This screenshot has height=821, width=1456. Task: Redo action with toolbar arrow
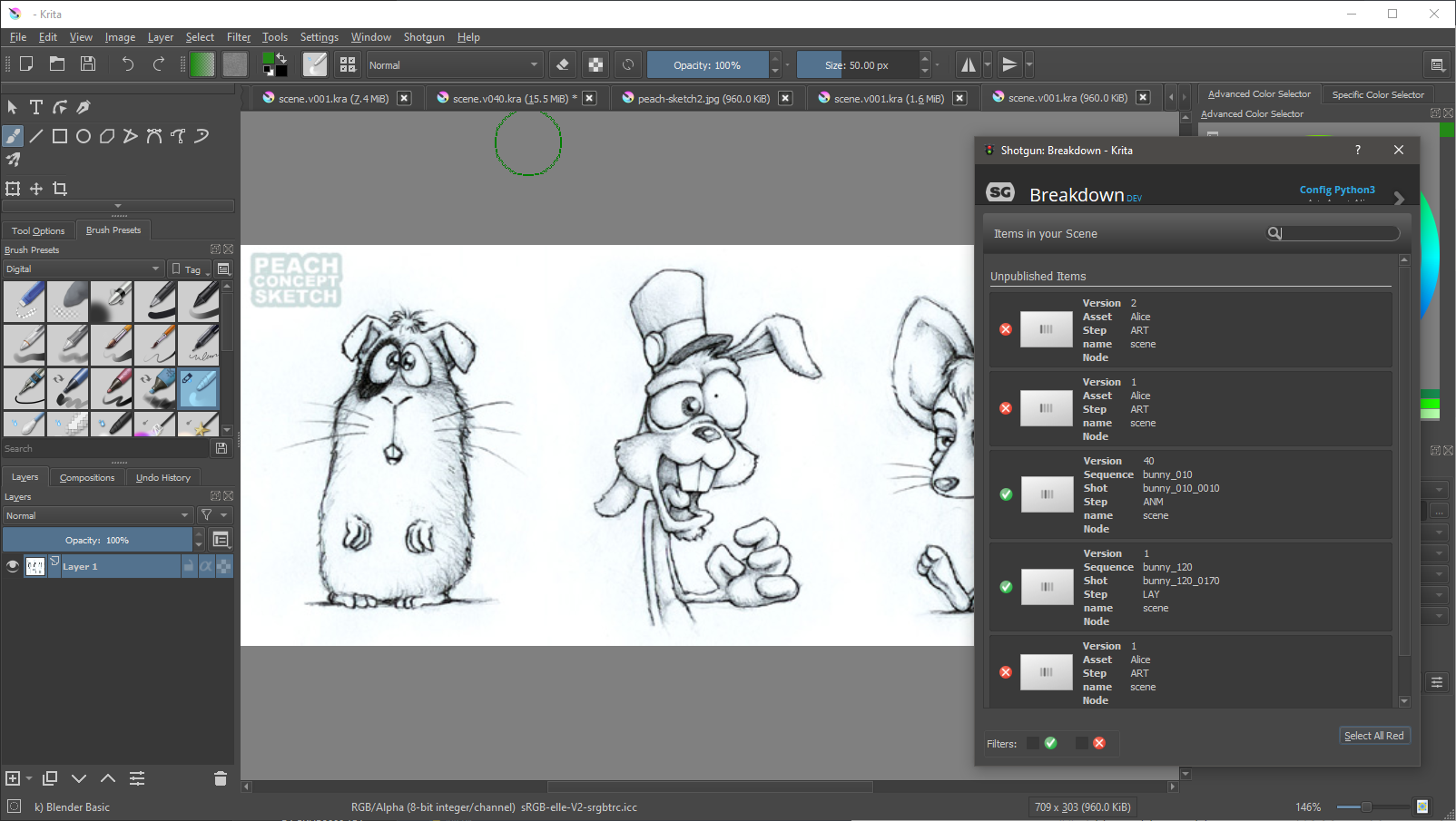tap(159, 64)
